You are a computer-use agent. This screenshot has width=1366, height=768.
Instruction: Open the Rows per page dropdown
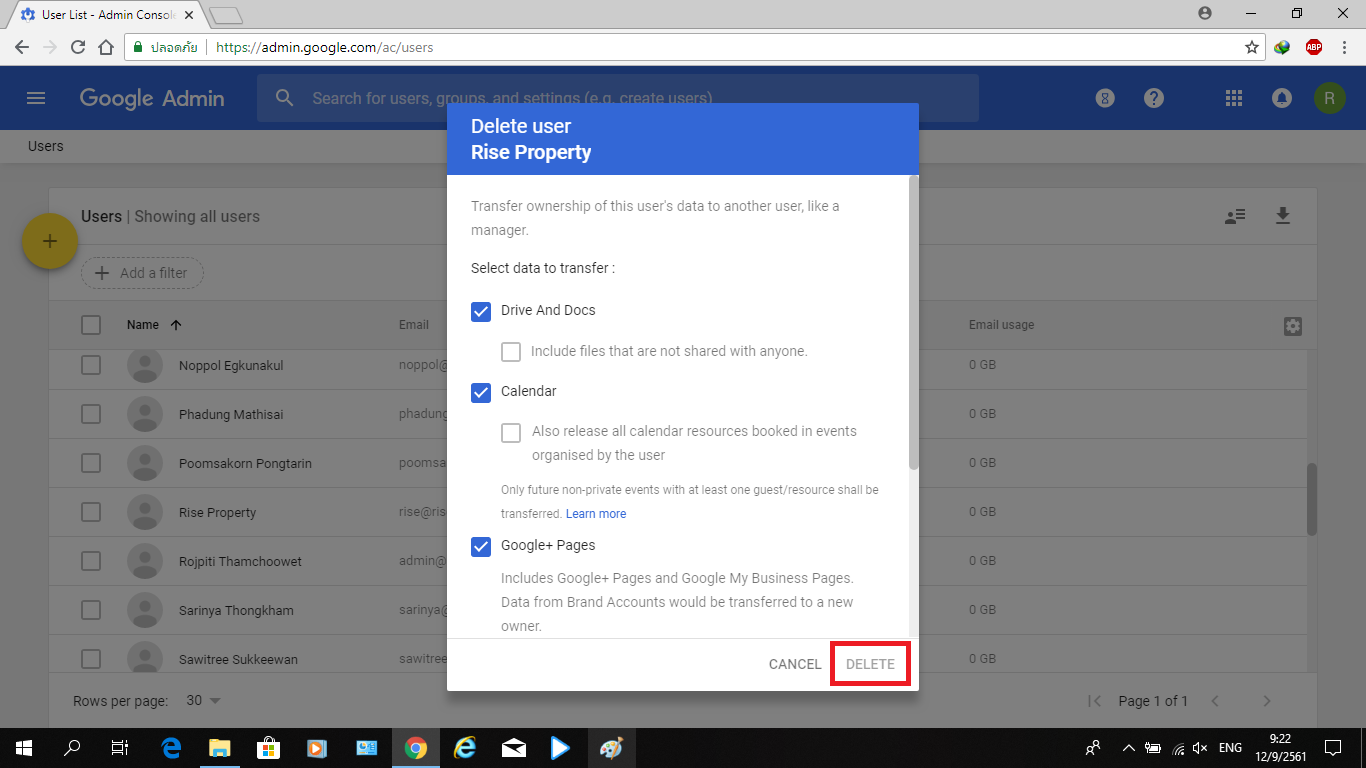click(x=204, y=701)
